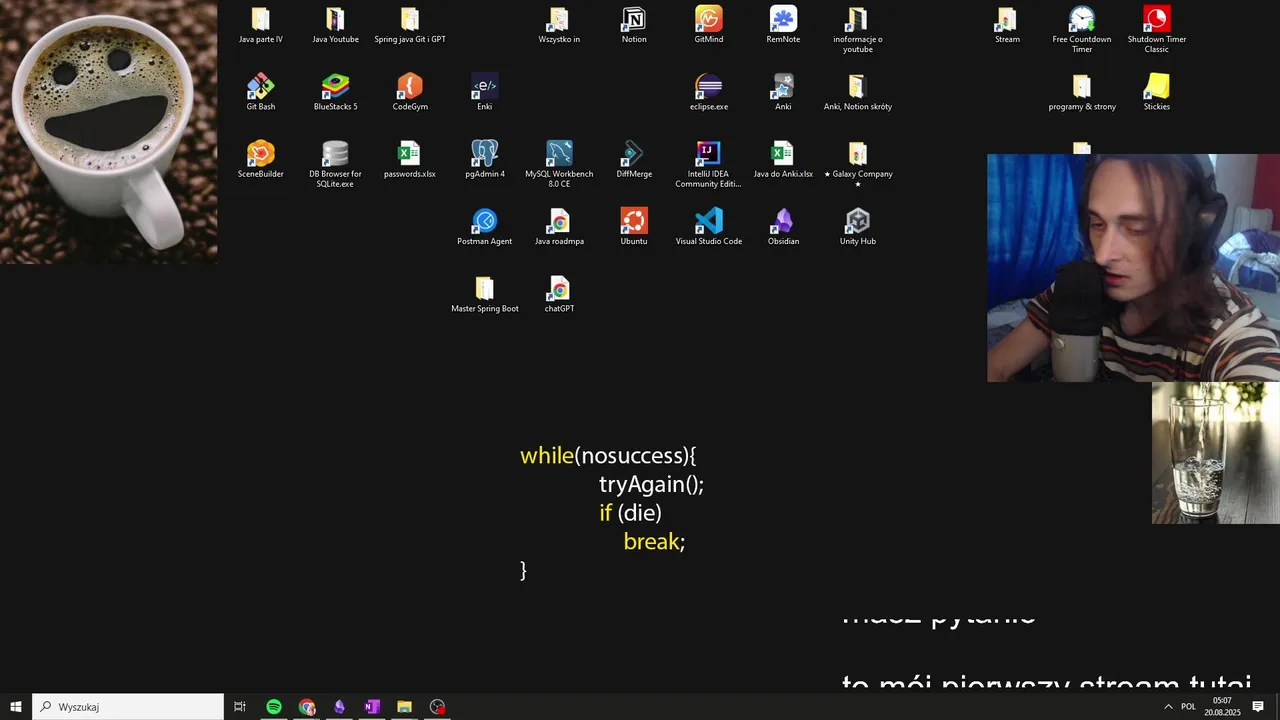Open Git Bash desktop icon
1280x720 pixels.
(260, 93)
